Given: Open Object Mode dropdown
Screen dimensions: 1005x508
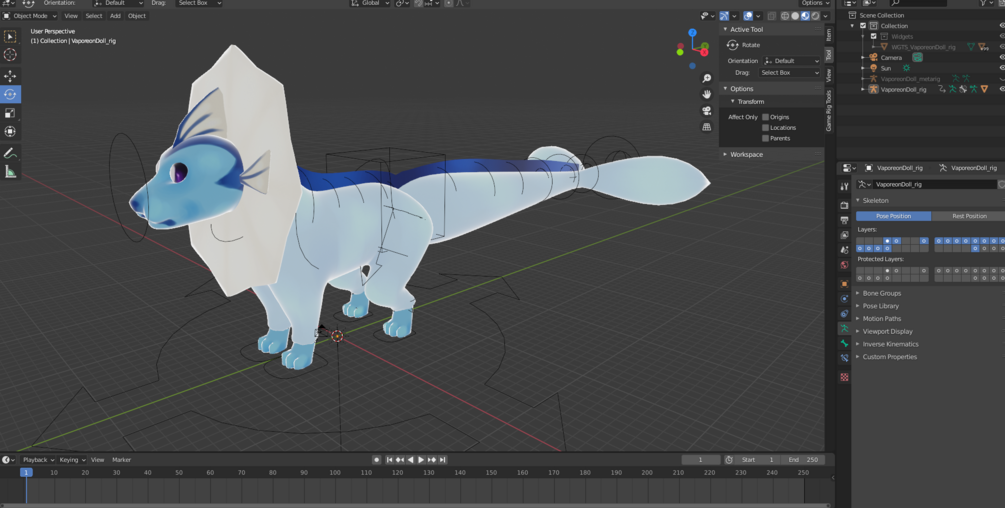Looking at the screenshot, I should coord(30,16).
